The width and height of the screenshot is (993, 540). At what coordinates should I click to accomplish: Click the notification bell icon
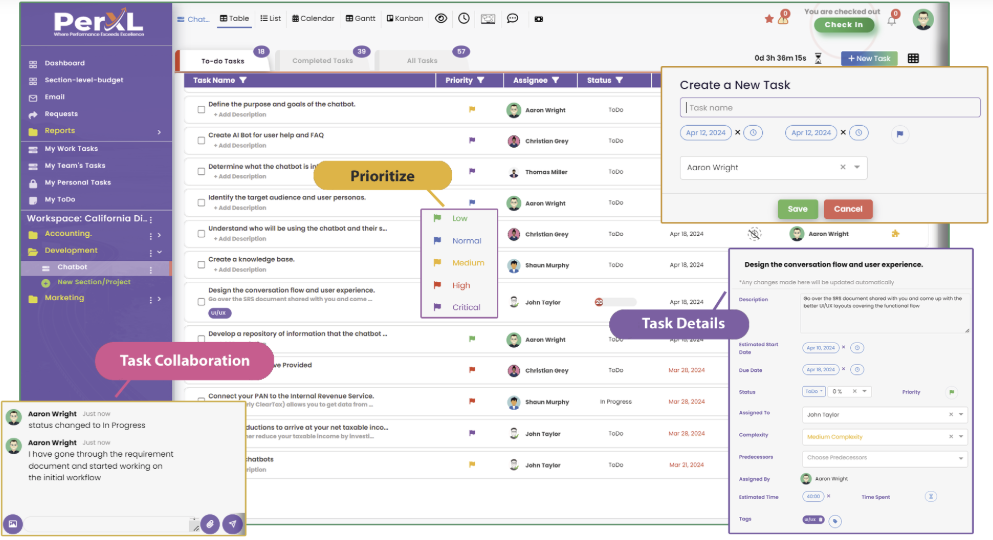click(x=891, y=19)
